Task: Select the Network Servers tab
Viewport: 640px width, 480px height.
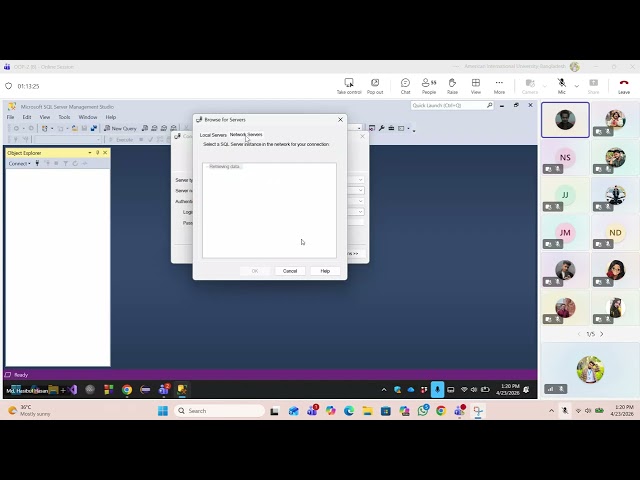Action: 246,135
